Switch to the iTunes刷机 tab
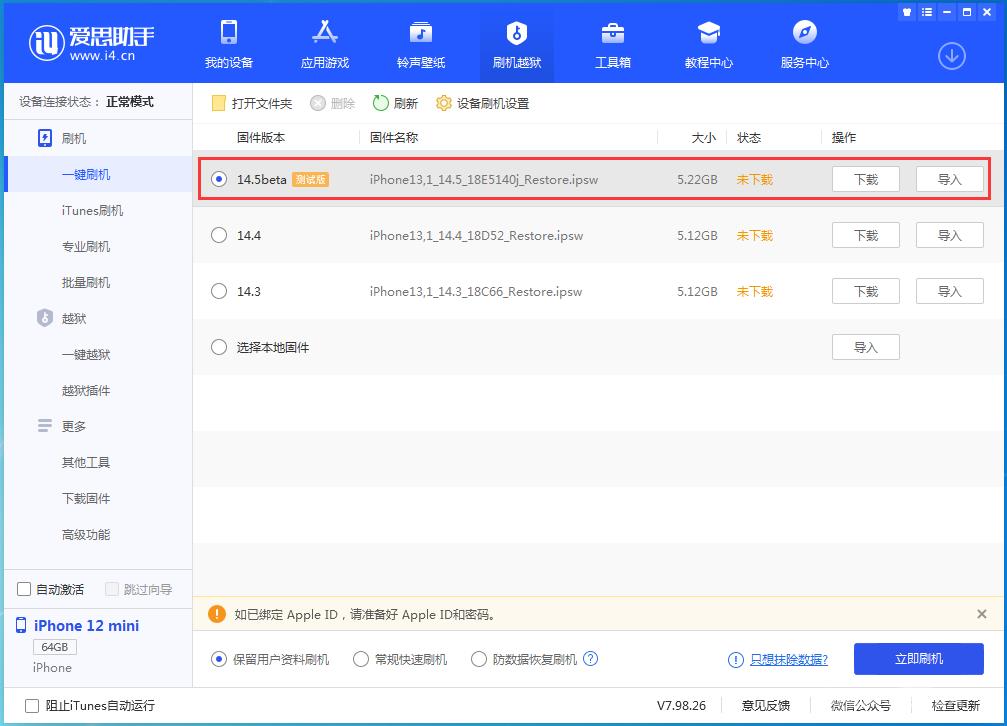The height and width of the screenshot is (726, 1007). [88, 210]
